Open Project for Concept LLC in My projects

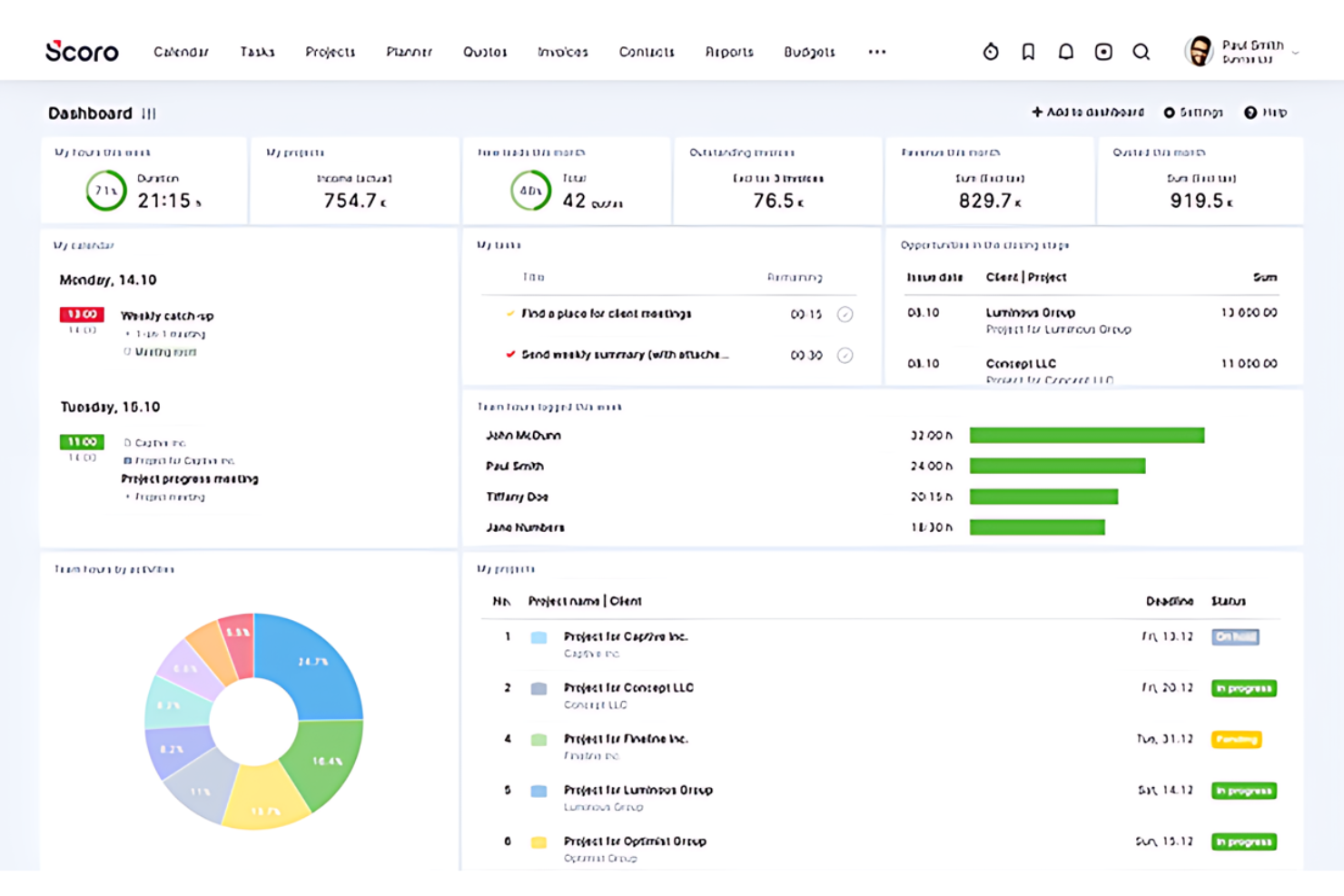pyautogui.click(x=628, y=687)
